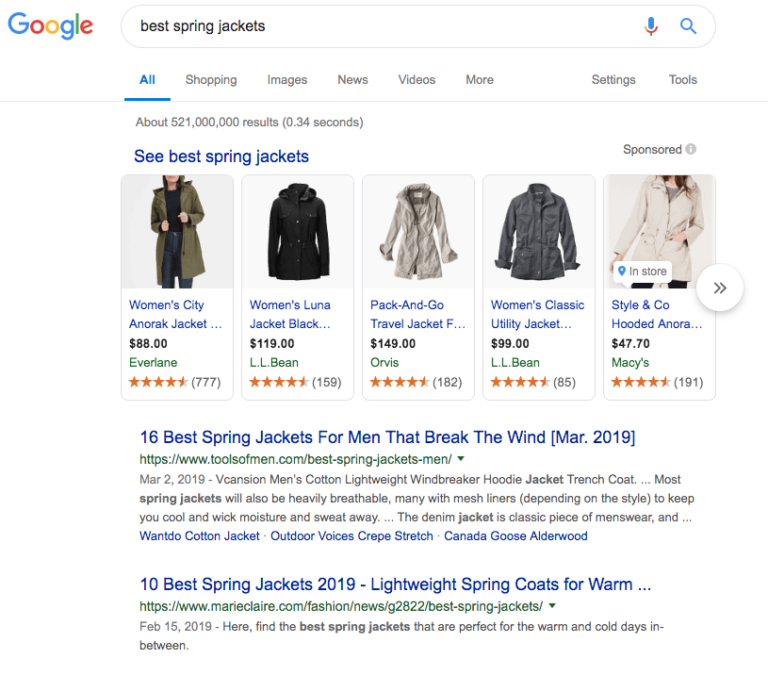Click the Sponsored info icon
The height and width of the screenshot is (675, 768).
(691, 149)
